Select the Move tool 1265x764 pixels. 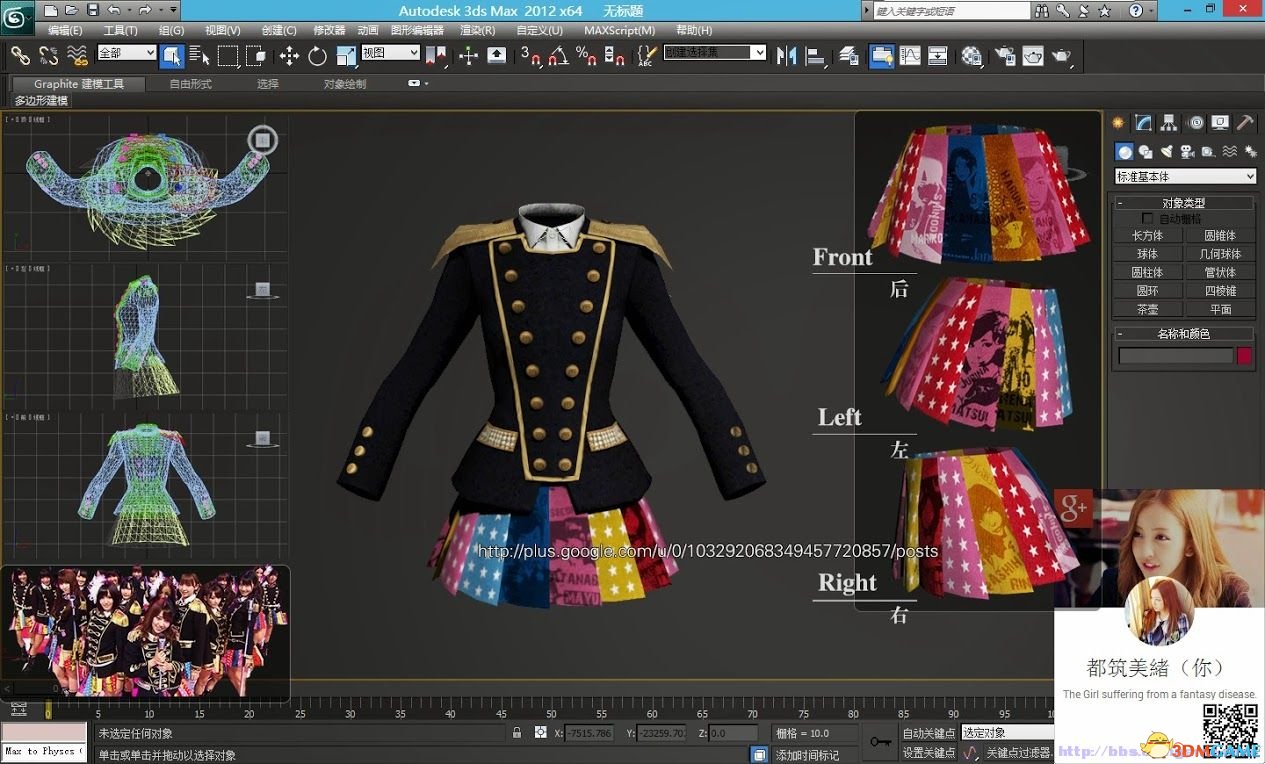[x=289, y=55]
